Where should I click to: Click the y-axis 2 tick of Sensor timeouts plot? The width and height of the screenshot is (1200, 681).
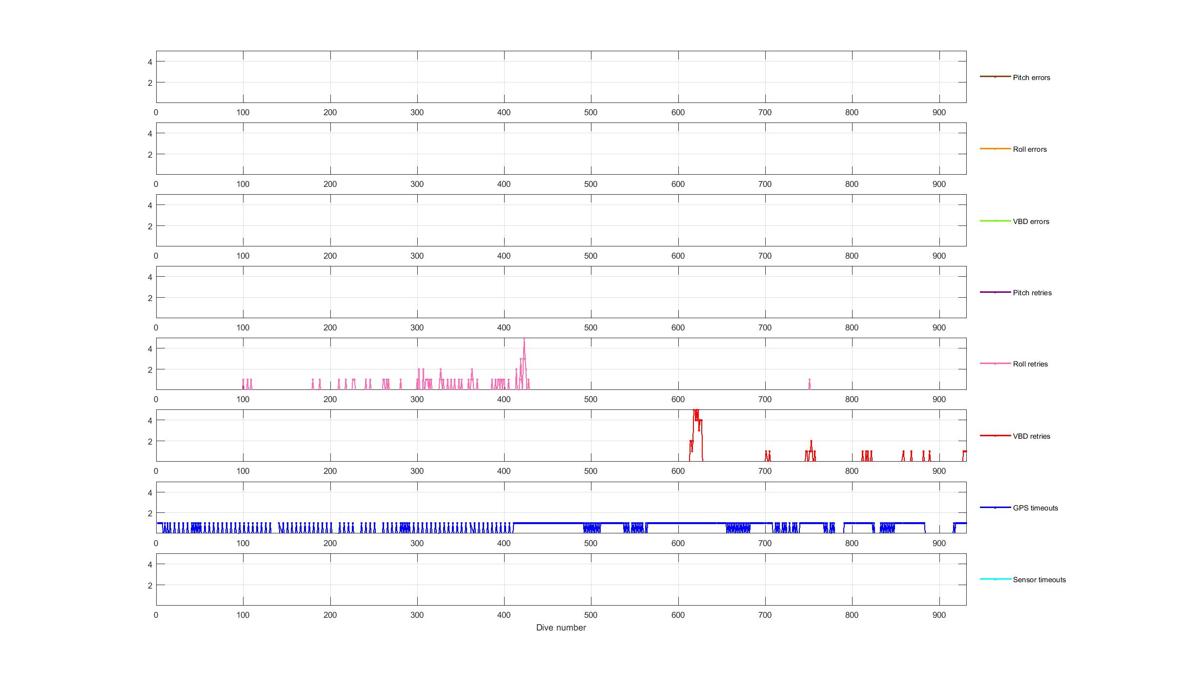click(x=149, y=585)
